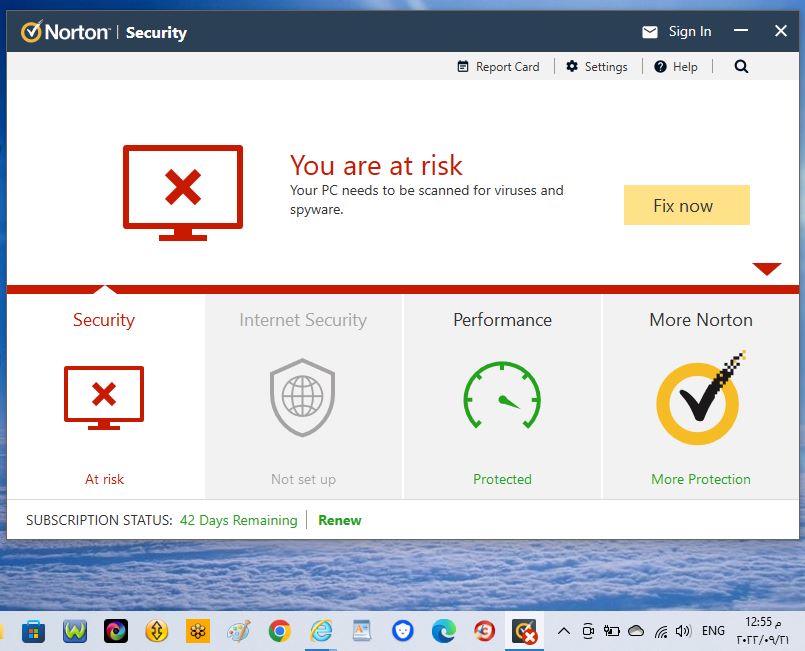Open the paint palette app in taskbar
This screenshot has height=651, width=805.
(x=239, y=631)
